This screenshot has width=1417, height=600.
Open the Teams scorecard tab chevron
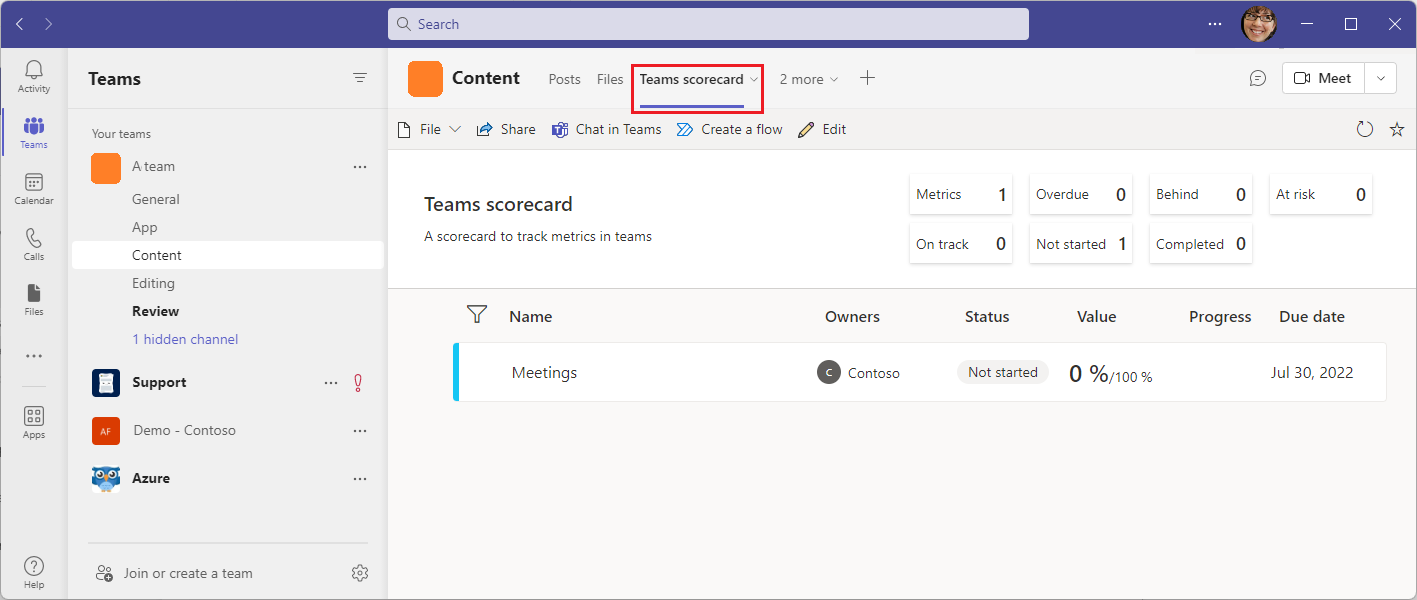coord(754,79)
